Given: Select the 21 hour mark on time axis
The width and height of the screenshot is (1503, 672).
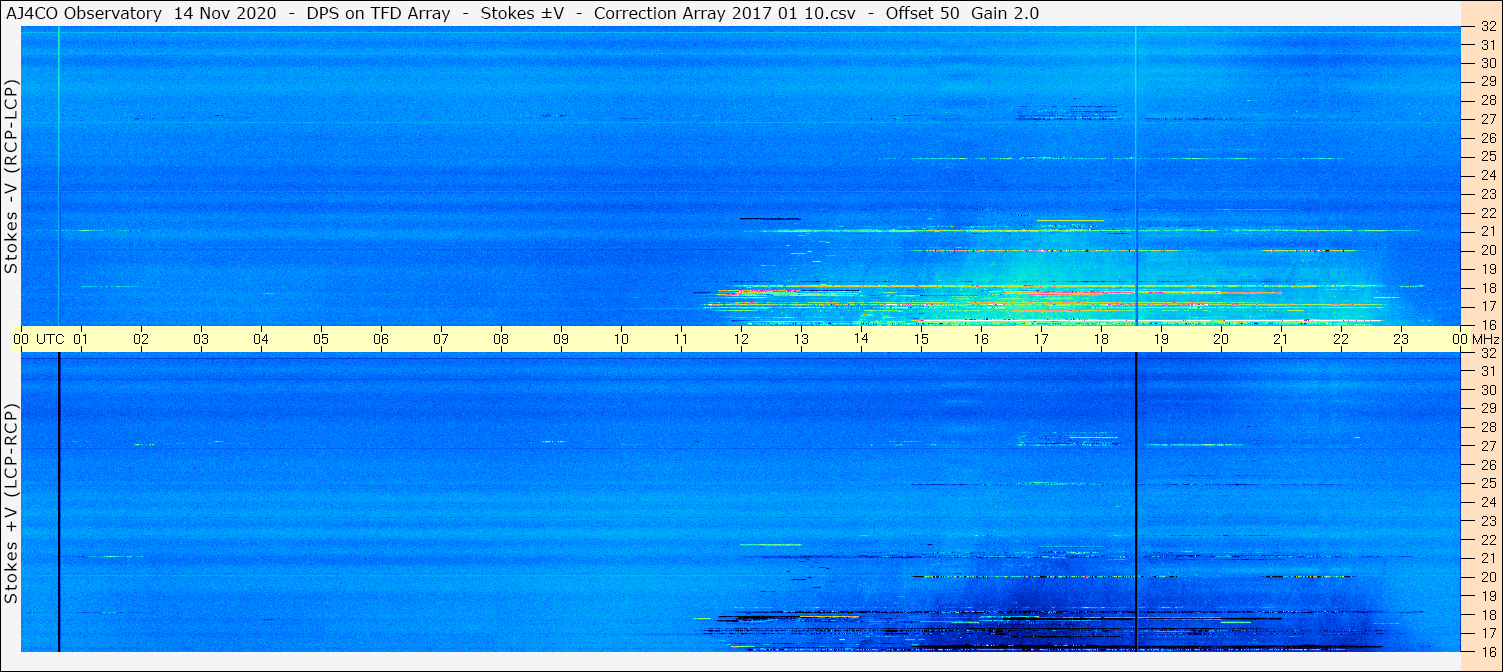Looking at the screenshot, I should coord(1281,339).
